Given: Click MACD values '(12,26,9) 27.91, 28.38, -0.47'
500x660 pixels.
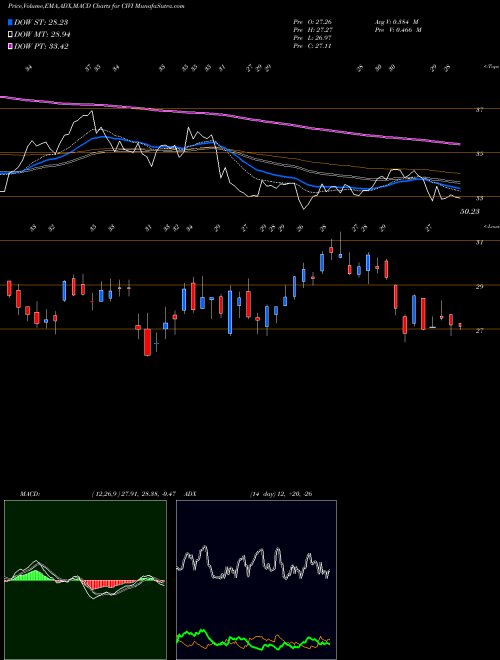Looking at the screenshot, I should 136,494.
